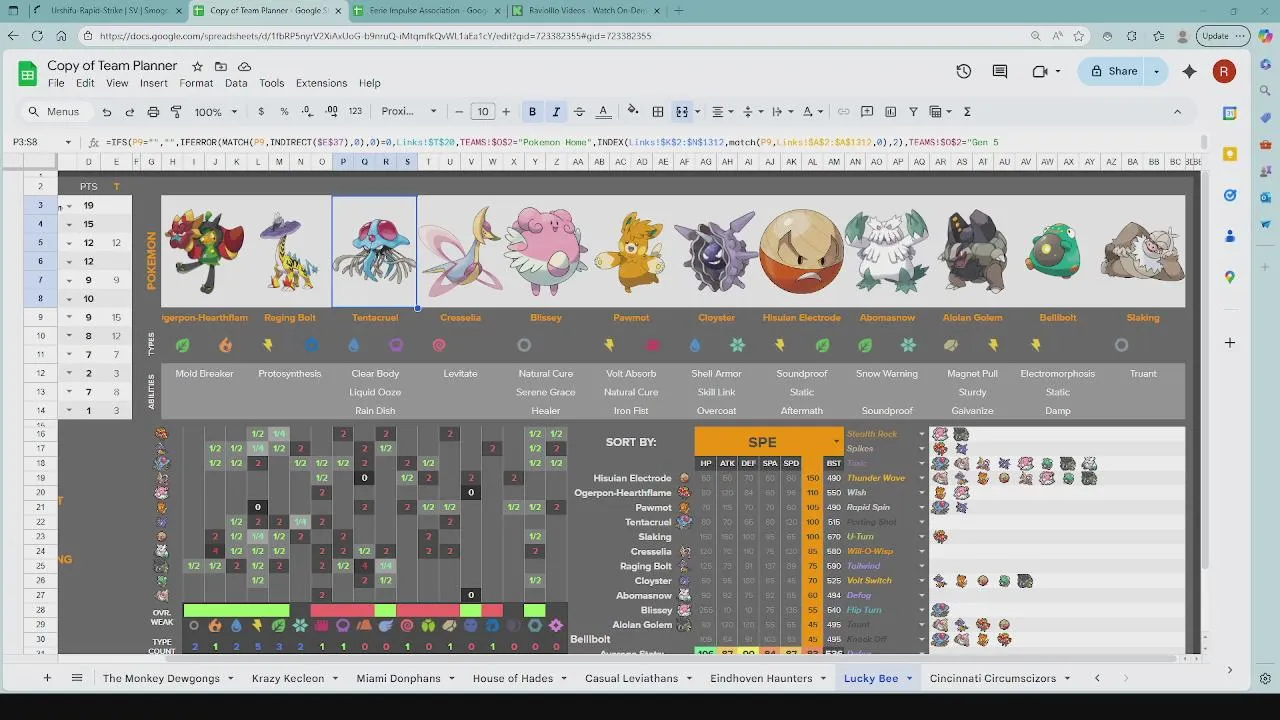Open text color picker
This screenshot has height=720, width=1280.
pos(603,112)
